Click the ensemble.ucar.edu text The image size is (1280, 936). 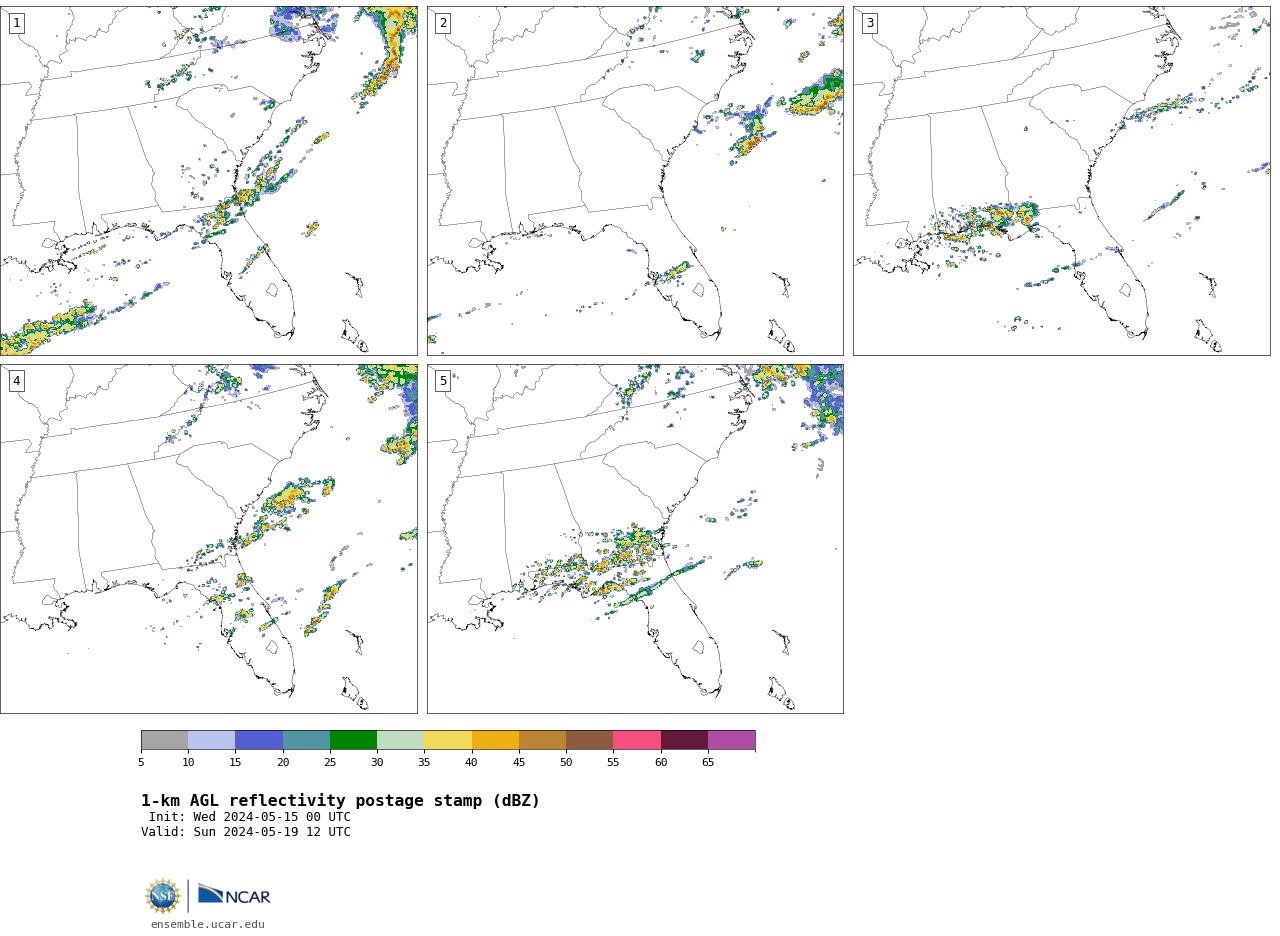tap(208, 925)
